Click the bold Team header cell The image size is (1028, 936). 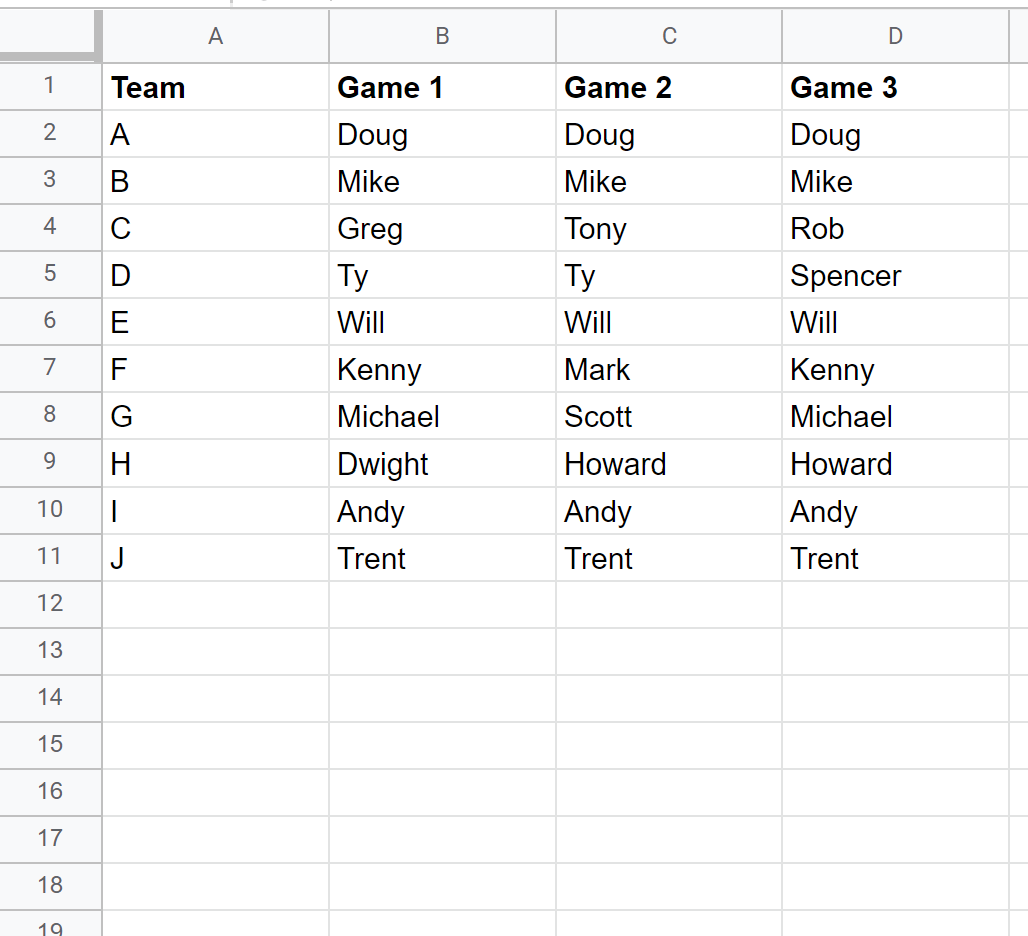216,87
